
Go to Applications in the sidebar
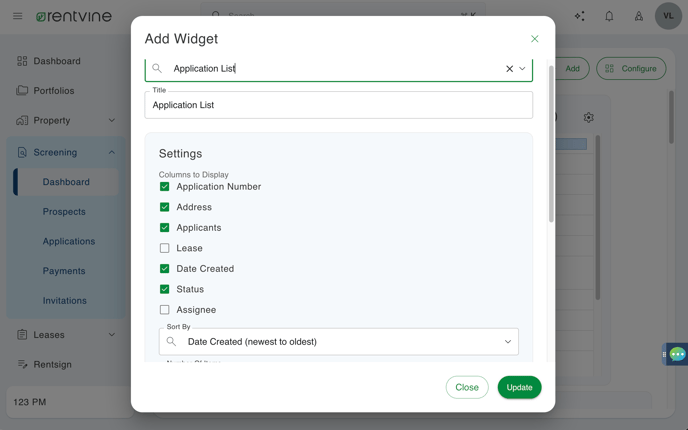[x=69, y=241]
